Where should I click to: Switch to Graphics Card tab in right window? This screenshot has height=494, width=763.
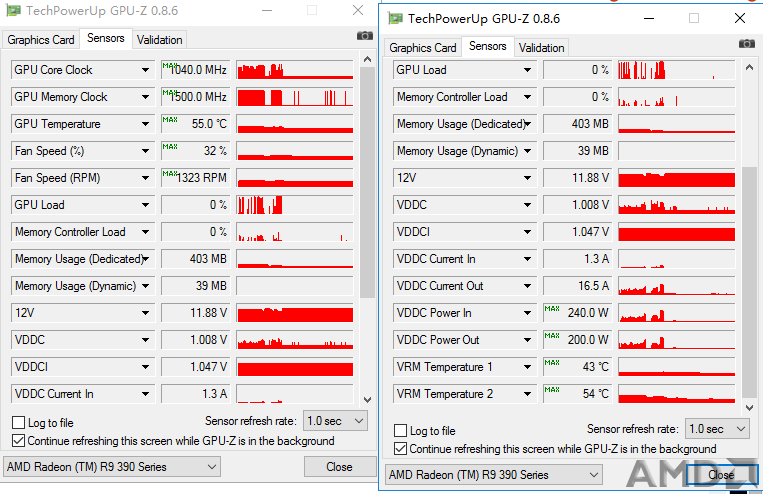click(423, 48)
